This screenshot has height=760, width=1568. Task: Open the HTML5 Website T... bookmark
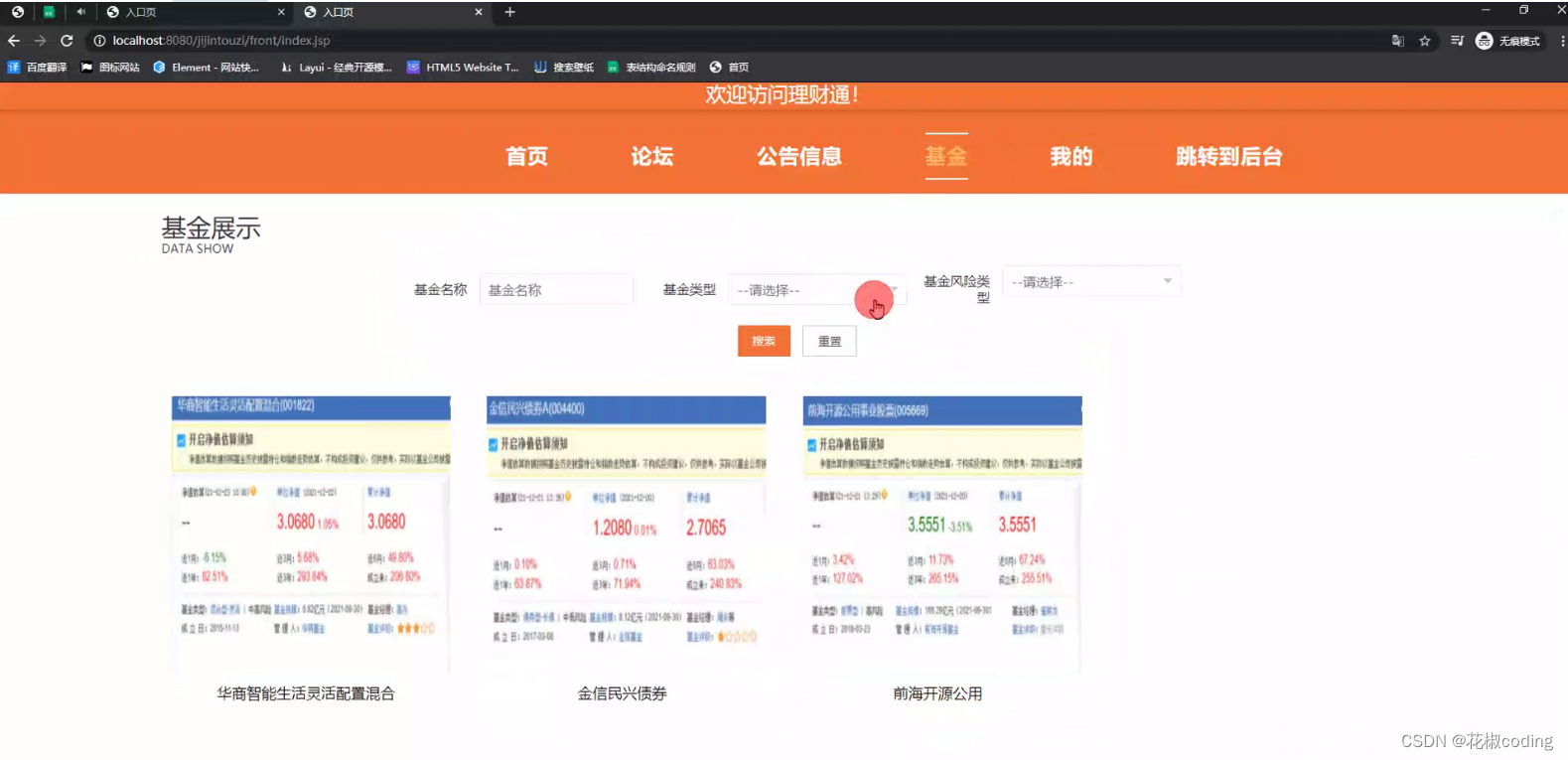click(463, 68)
